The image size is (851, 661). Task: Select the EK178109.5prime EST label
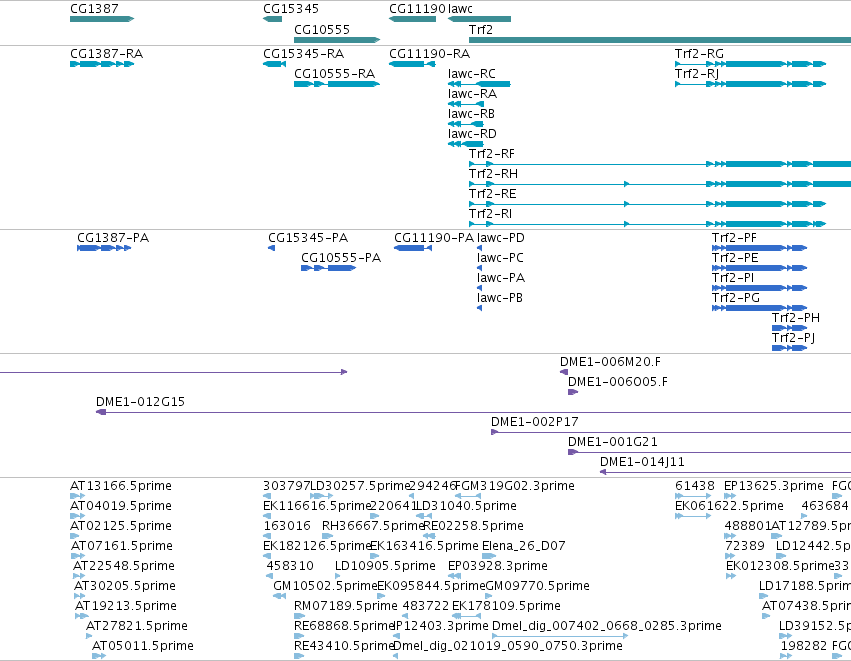(506, 607)
